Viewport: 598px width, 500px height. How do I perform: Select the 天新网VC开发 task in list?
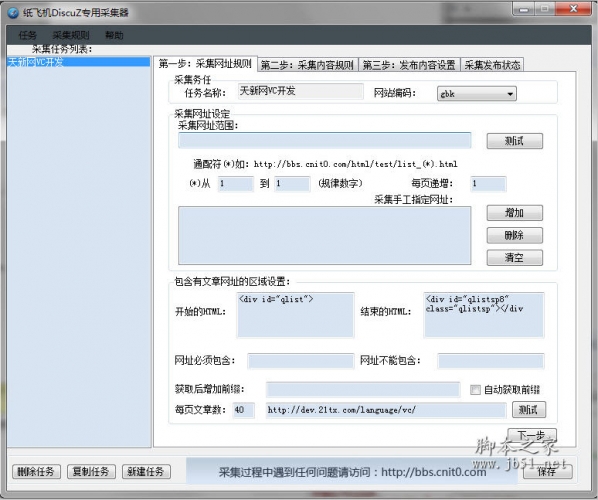pos(79,62)
